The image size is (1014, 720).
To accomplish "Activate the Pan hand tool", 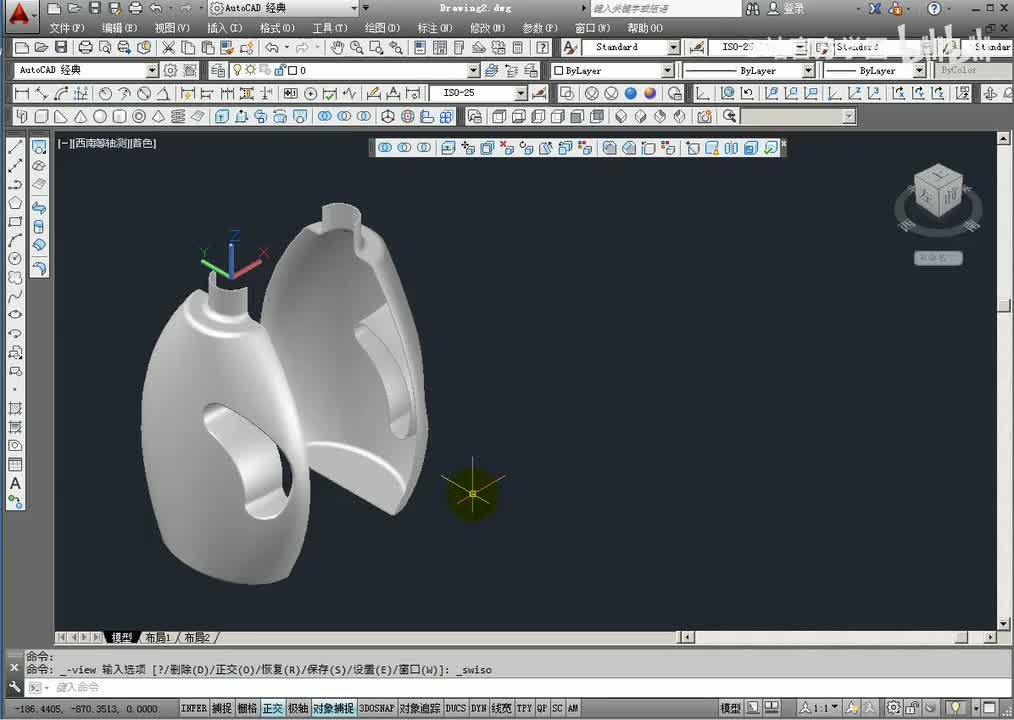I will 337,47.
